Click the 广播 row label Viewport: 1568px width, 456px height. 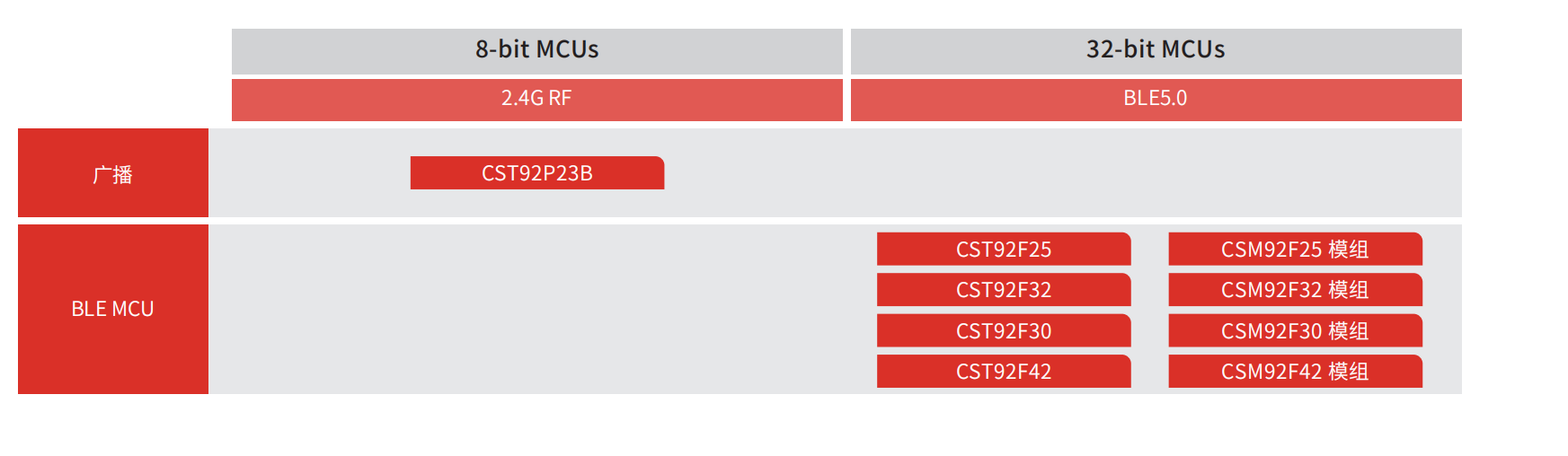point(112,173)
